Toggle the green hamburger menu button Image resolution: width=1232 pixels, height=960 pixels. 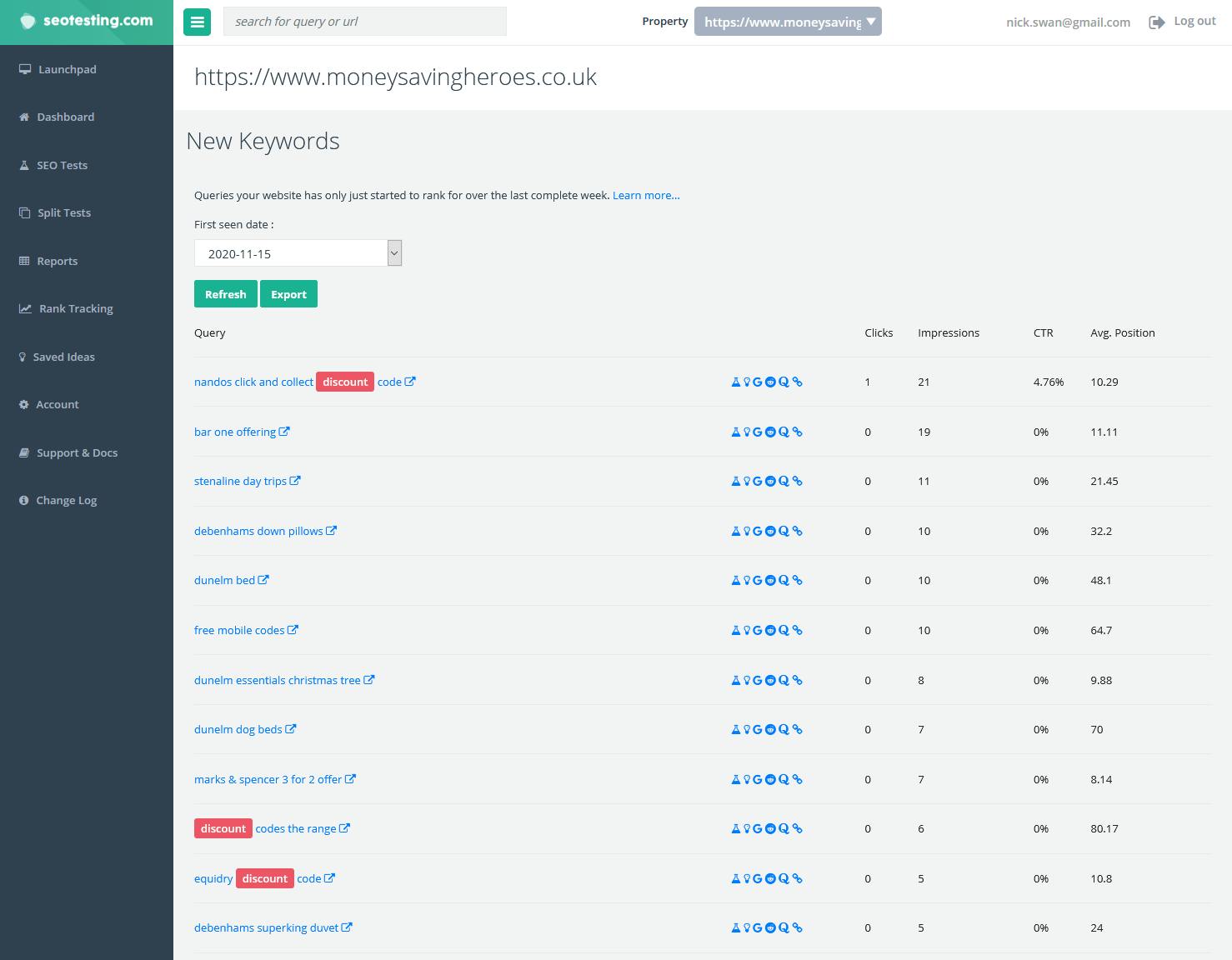(x=197, y=22)
